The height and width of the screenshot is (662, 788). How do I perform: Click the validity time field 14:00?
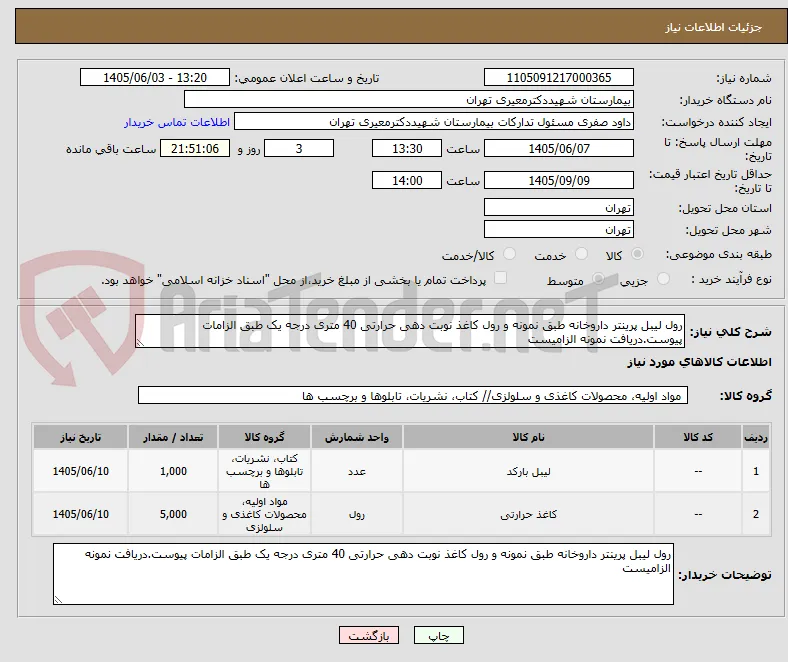pos(407,180)
